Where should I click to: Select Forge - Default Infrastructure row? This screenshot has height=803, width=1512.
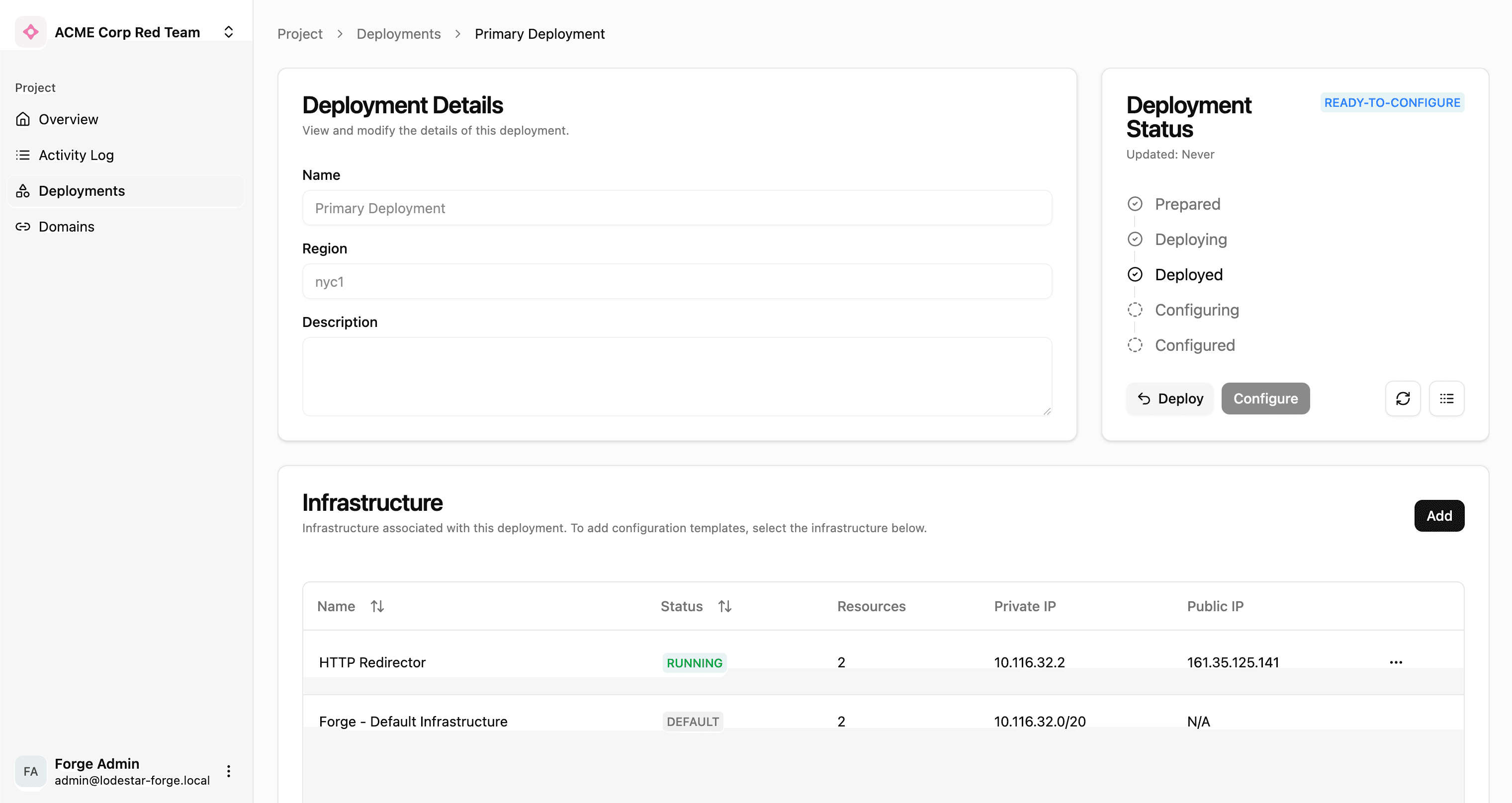click(x=413, y=722)
